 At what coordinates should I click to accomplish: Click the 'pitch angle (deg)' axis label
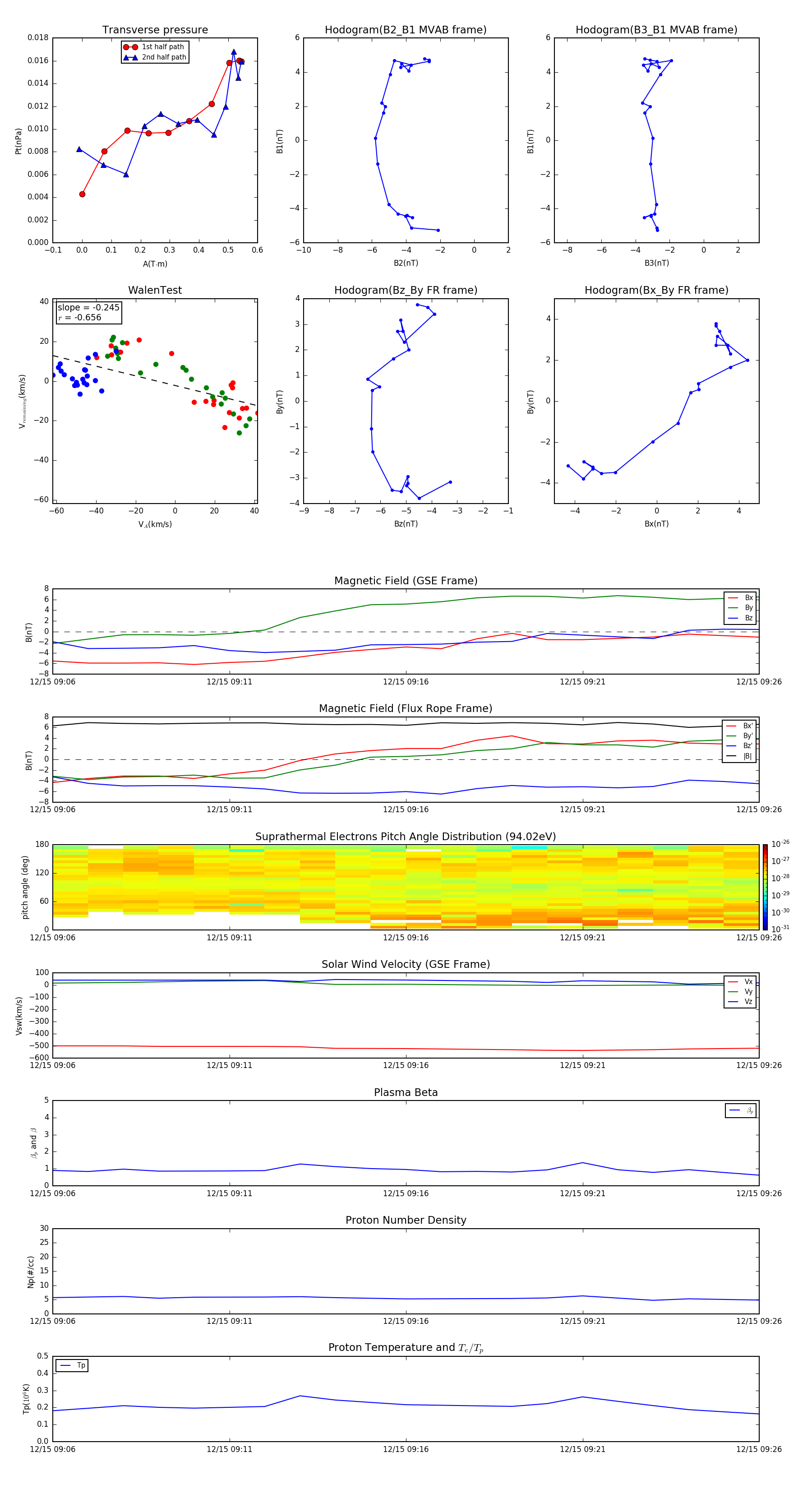(x=25, y=887)
